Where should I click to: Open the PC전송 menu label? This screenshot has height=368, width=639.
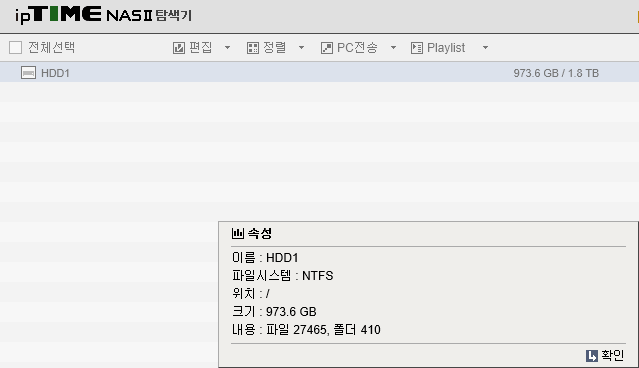click(x=357, y=48)
